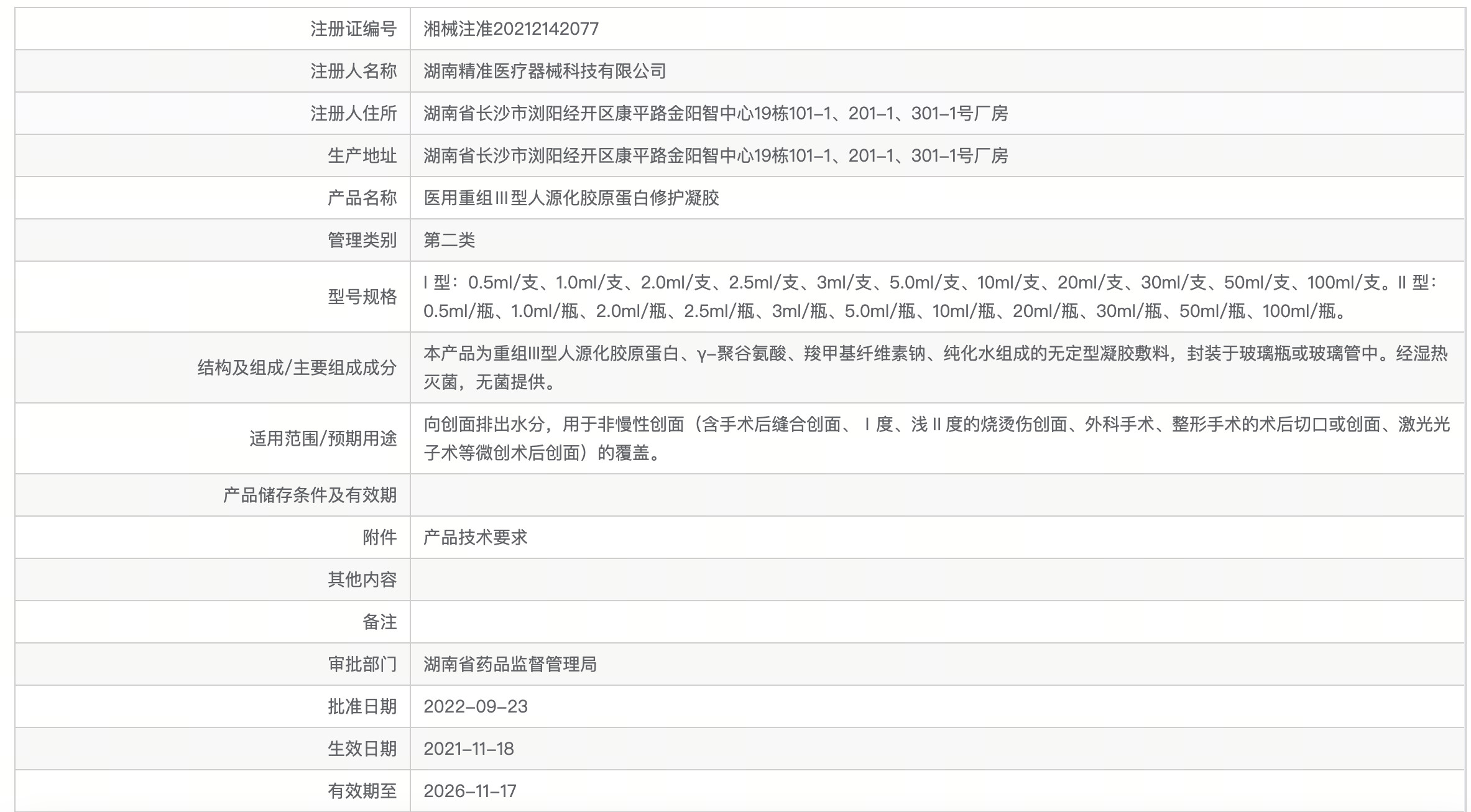Select the 产品名称 label
Image resolution: width=1471 pixels, height=812 pixels.
(362, 198)
